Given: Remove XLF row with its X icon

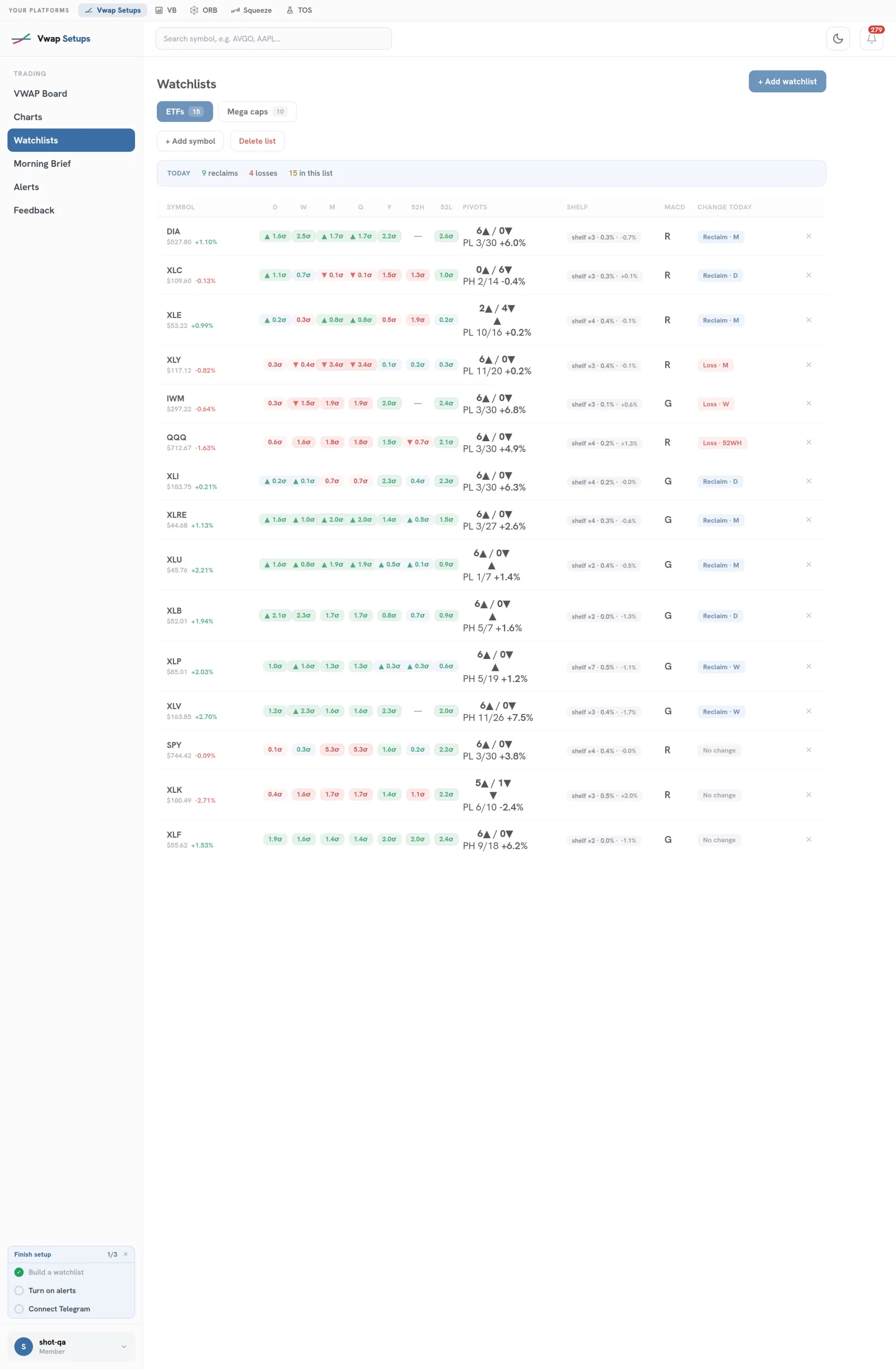Looking at the screenshot, I should pos(809,839).
